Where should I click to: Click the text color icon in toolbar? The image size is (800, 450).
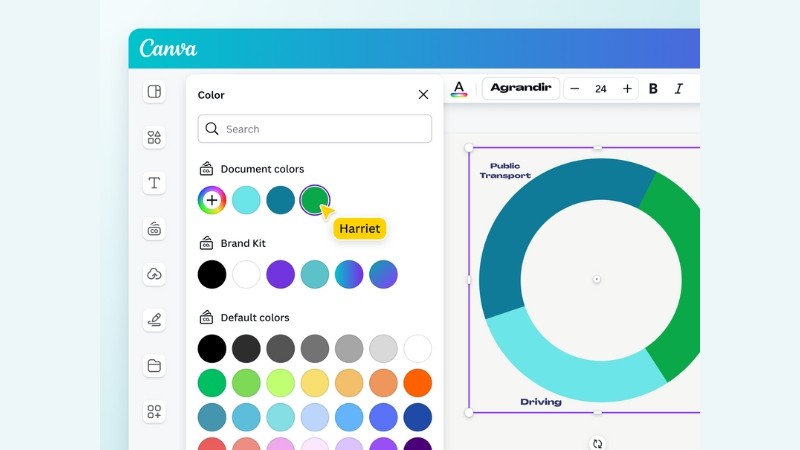(459, 88)
